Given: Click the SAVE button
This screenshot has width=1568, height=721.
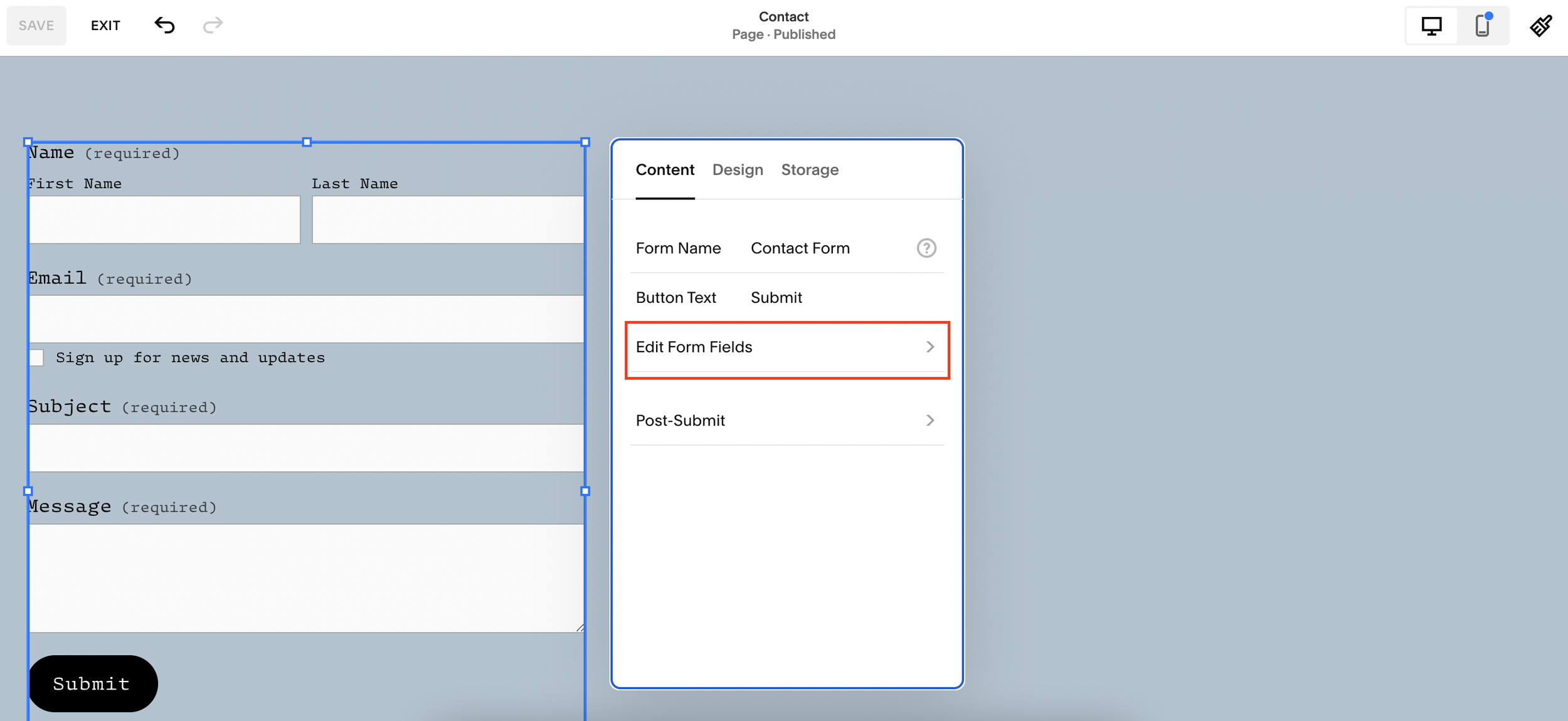Looking at the screenshot, I should 36,26.
